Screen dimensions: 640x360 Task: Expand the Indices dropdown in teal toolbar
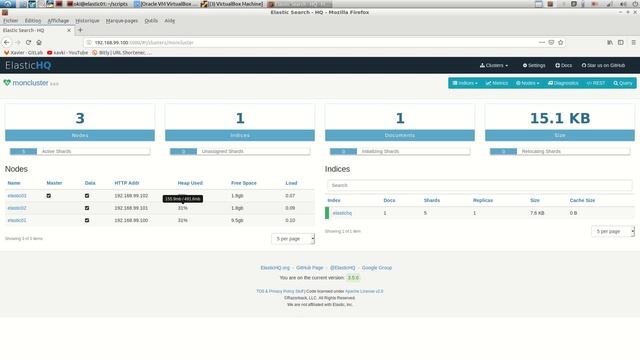pos(465,83)
